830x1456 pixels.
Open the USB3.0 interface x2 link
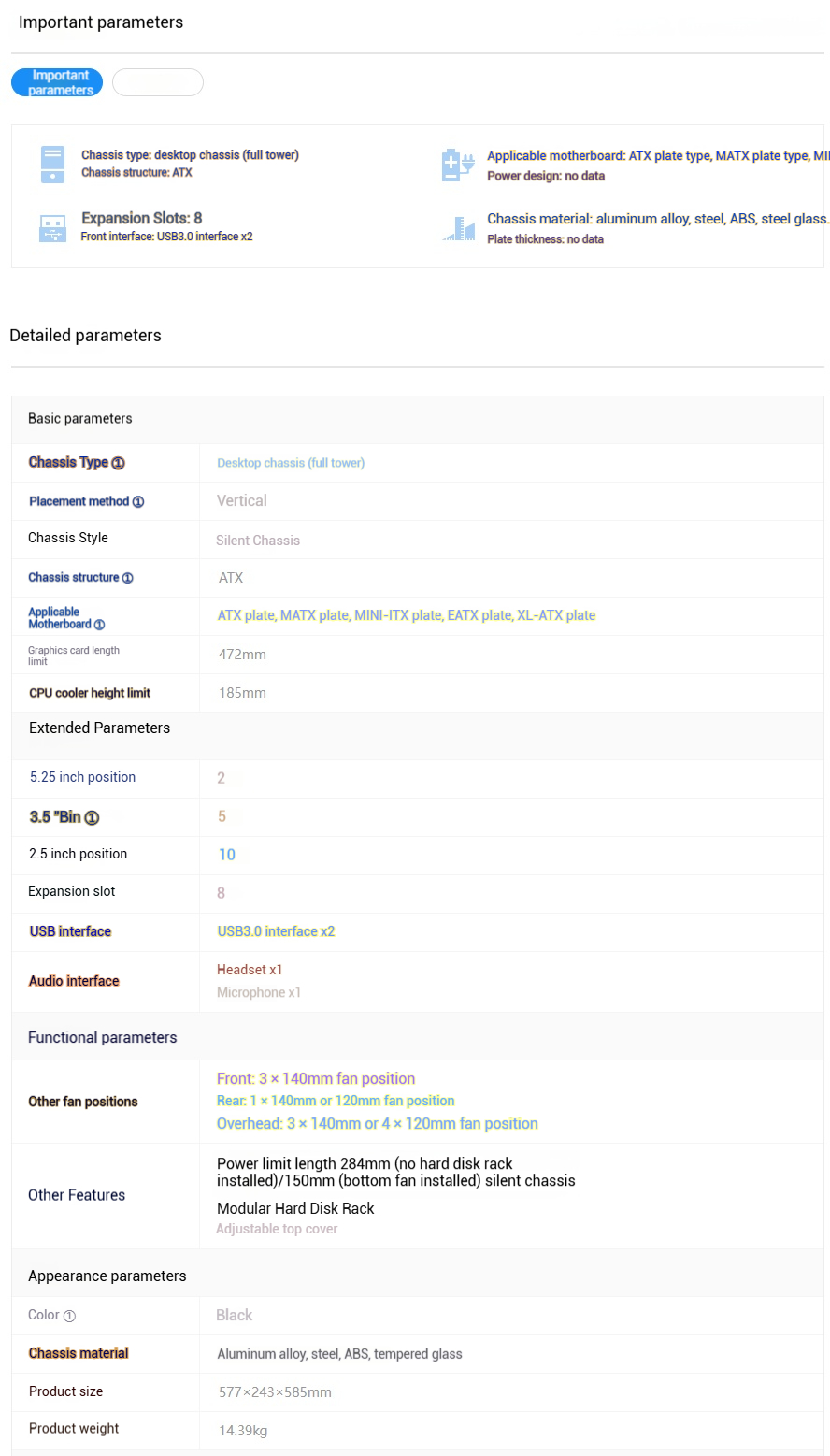[x=276, y=931]
